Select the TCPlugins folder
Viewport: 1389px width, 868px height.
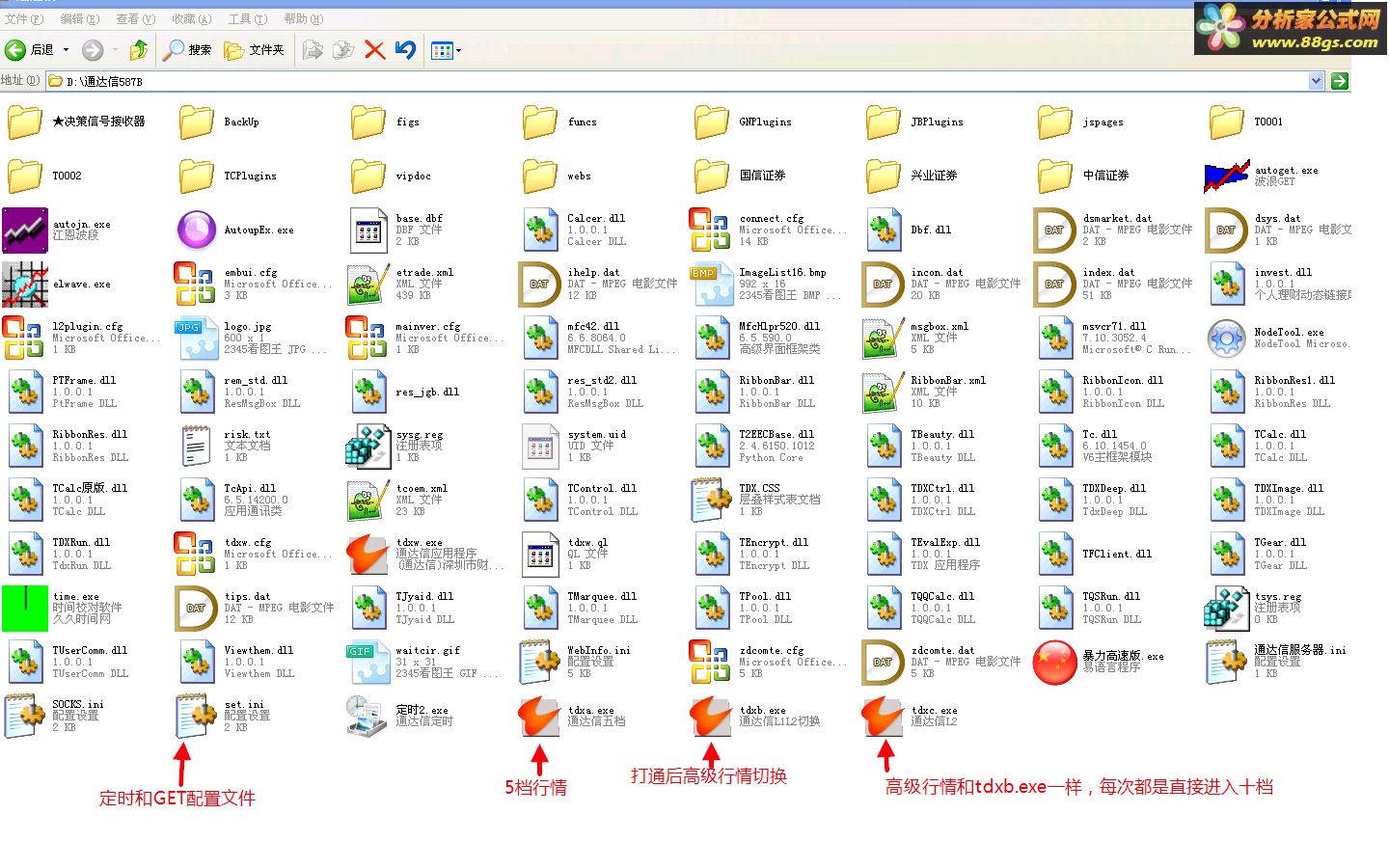click(196, 176)
